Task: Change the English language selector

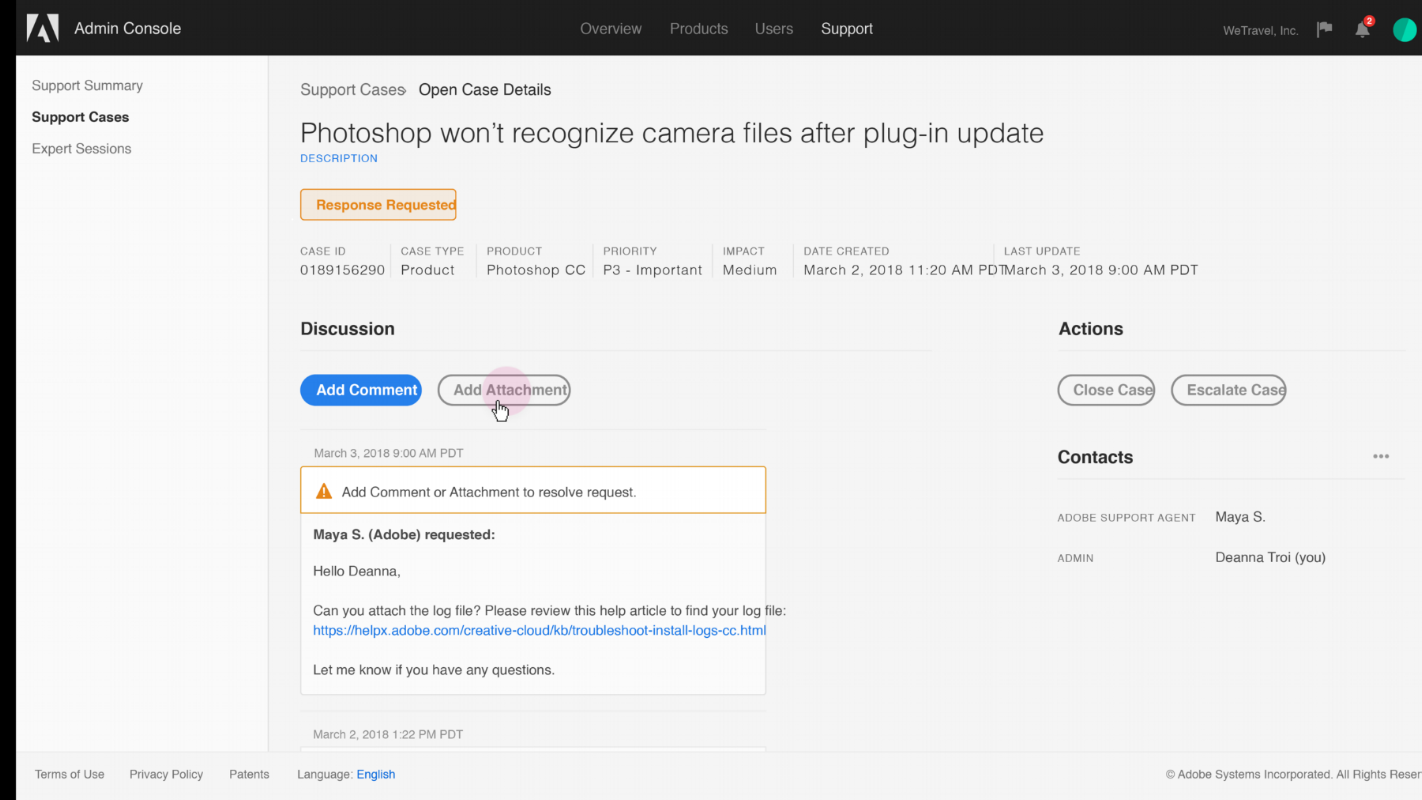Action: coord(376,775)
